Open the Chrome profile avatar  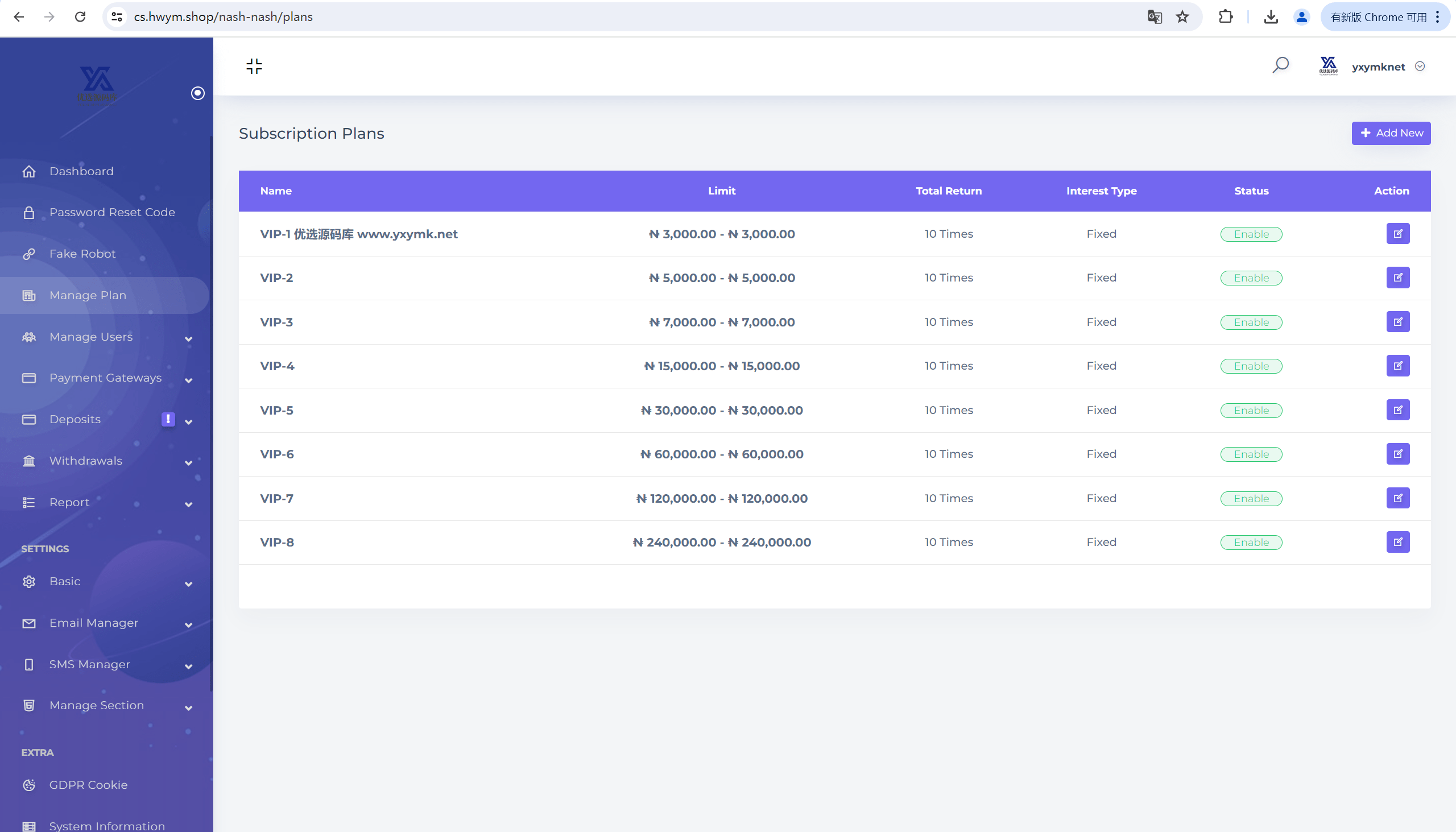1301,17
